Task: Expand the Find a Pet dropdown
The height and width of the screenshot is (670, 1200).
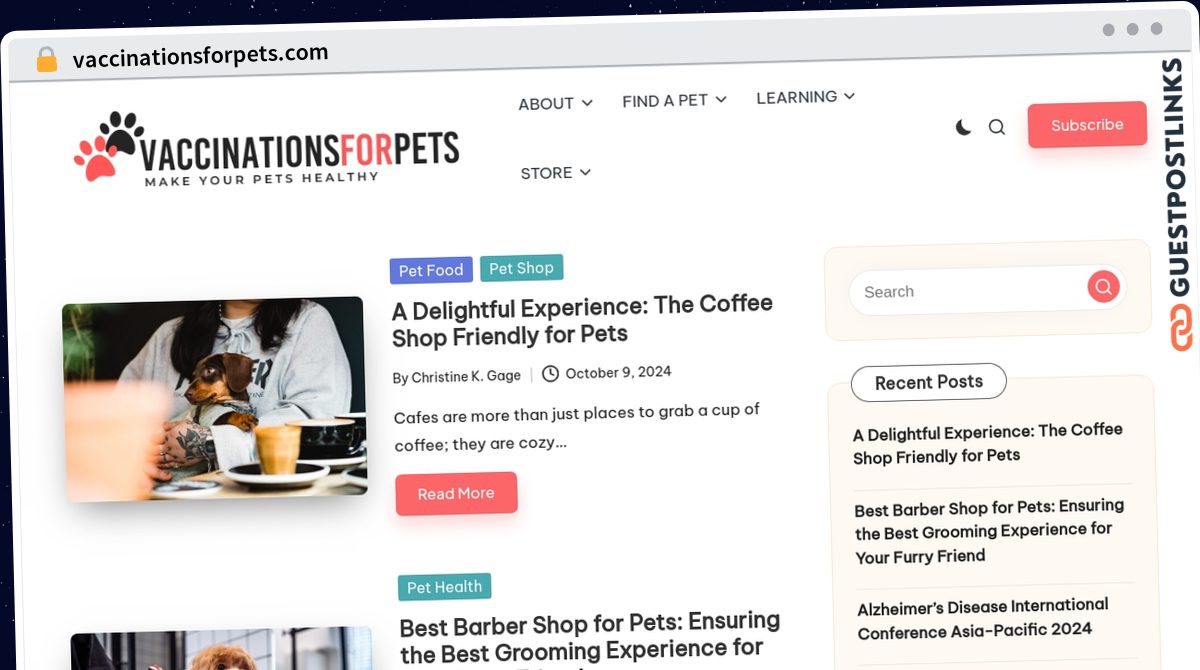Action: point(674,100)
